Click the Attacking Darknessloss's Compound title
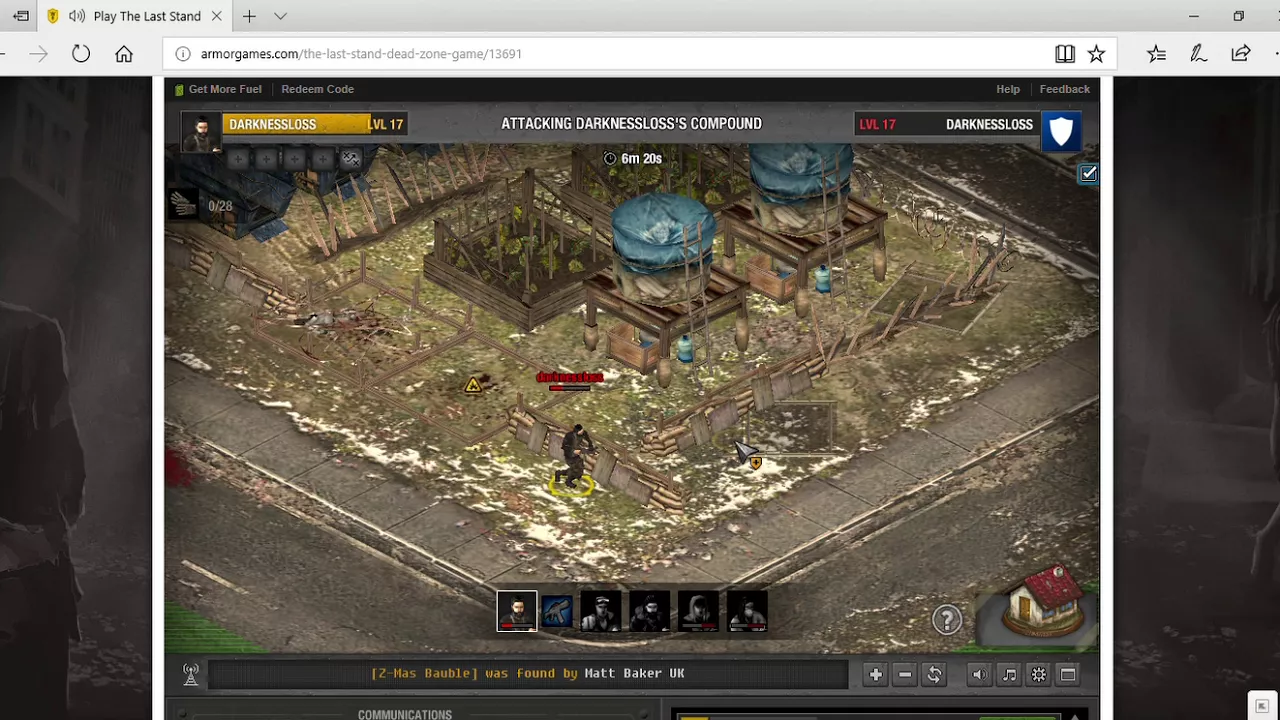Image resolution: width=1280 pixels, height=720 pixels. pyautogui.click(x=631, y=124)
